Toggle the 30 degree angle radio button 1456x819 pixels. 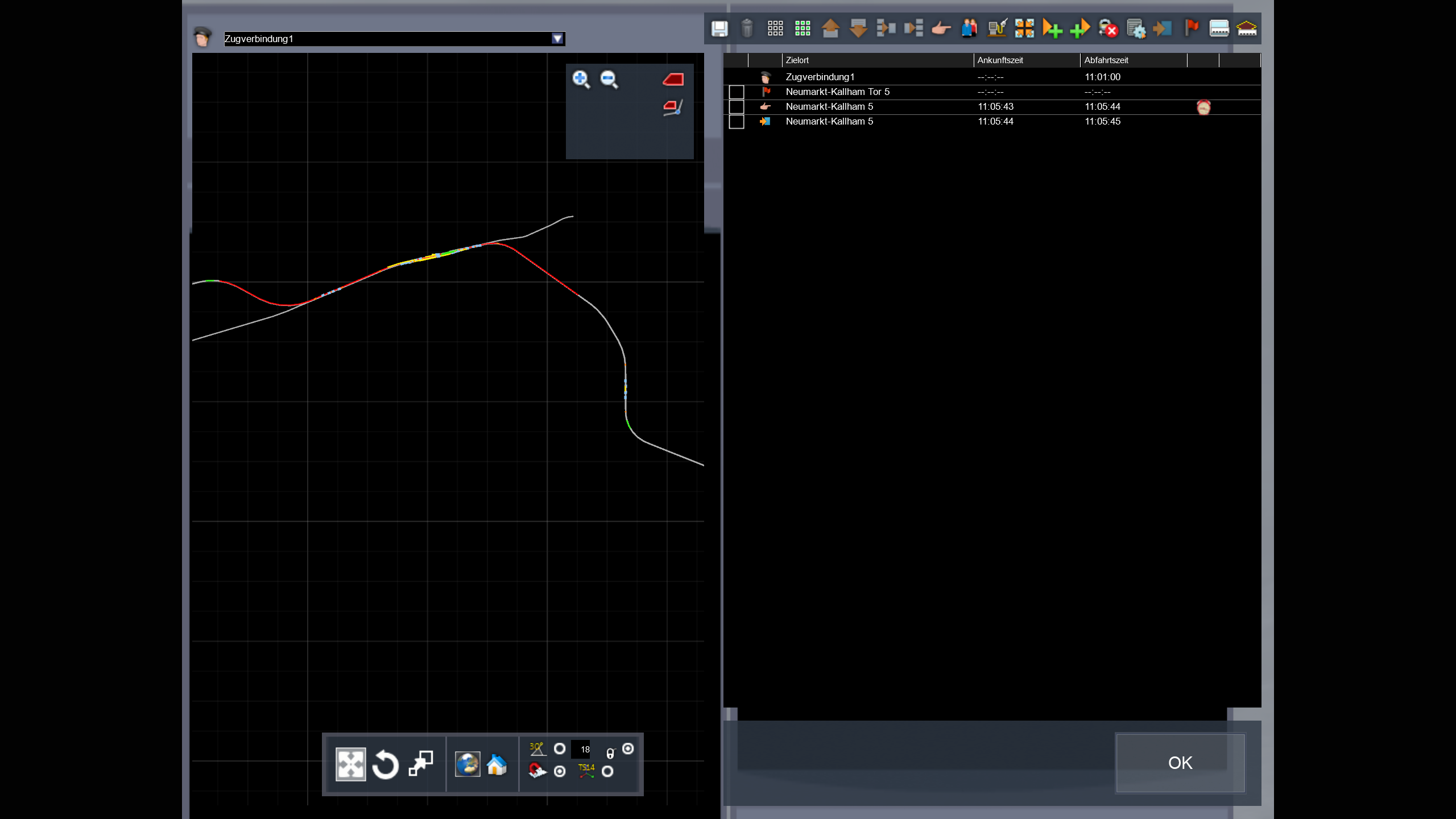tap(560, 748)
